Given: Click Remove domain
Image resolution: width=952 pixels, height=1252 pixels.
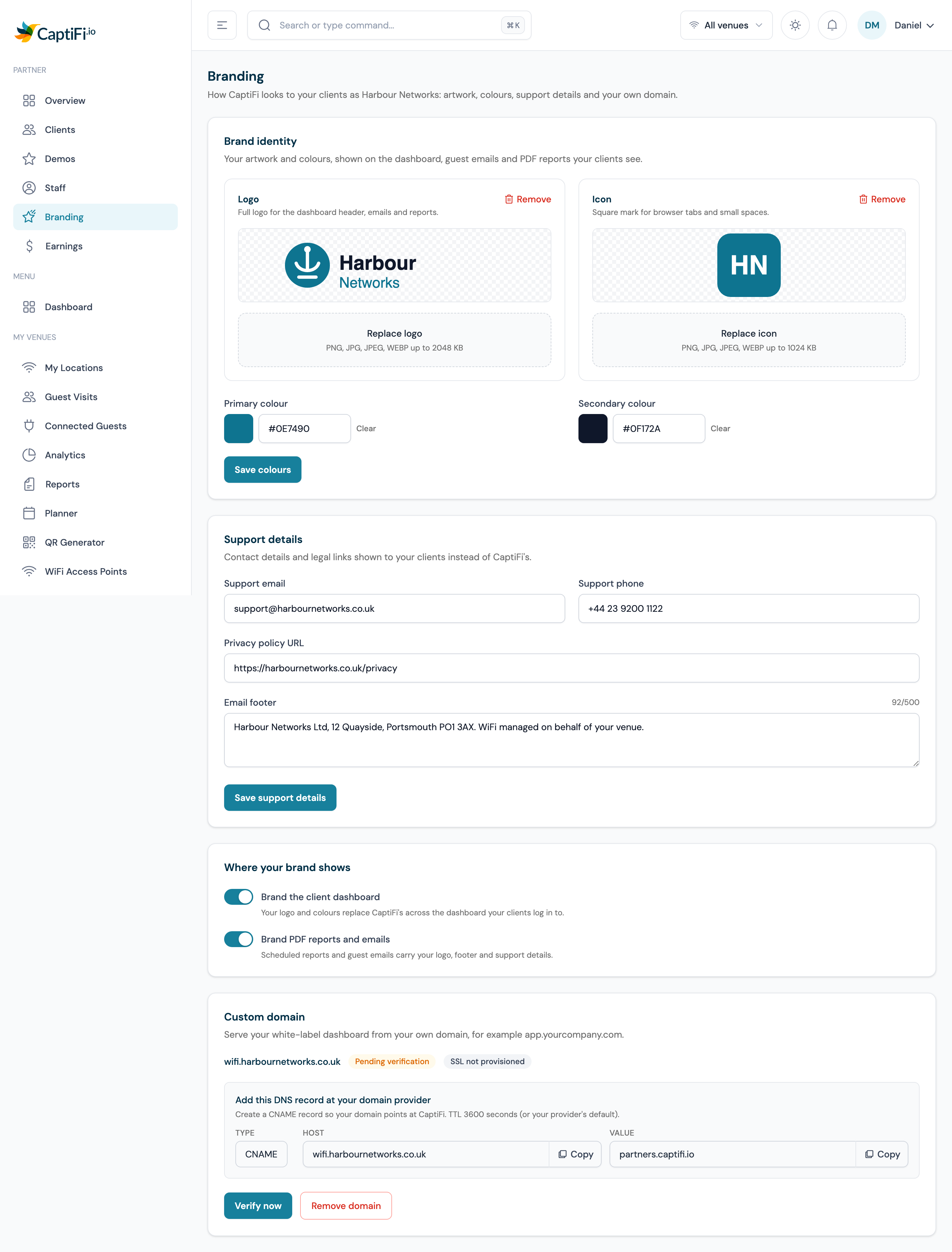Looking at the screenshot, I should pos(346,1205).
